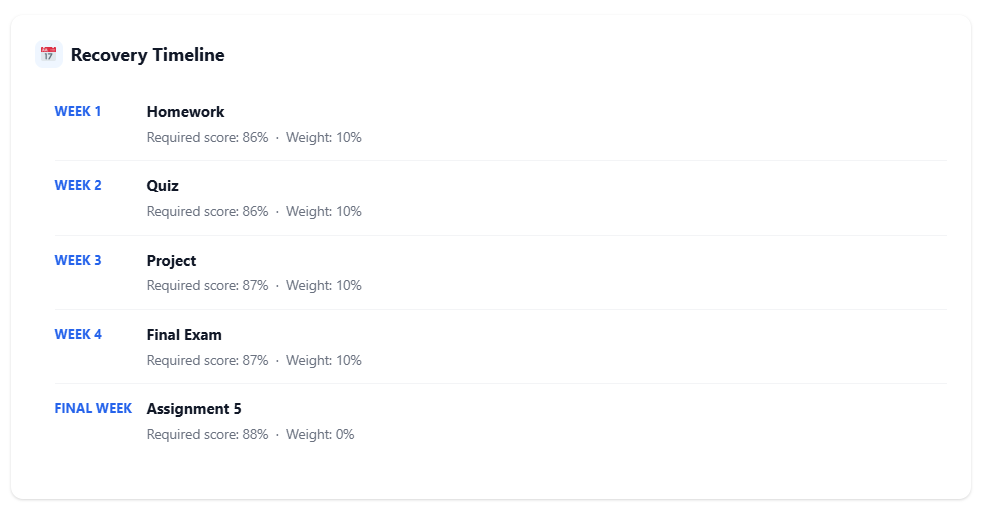Image resolution: width=982 pixels, height=511 pixels.
Task: Click Project's required score 87% text
Action: (x=207, y=286)
